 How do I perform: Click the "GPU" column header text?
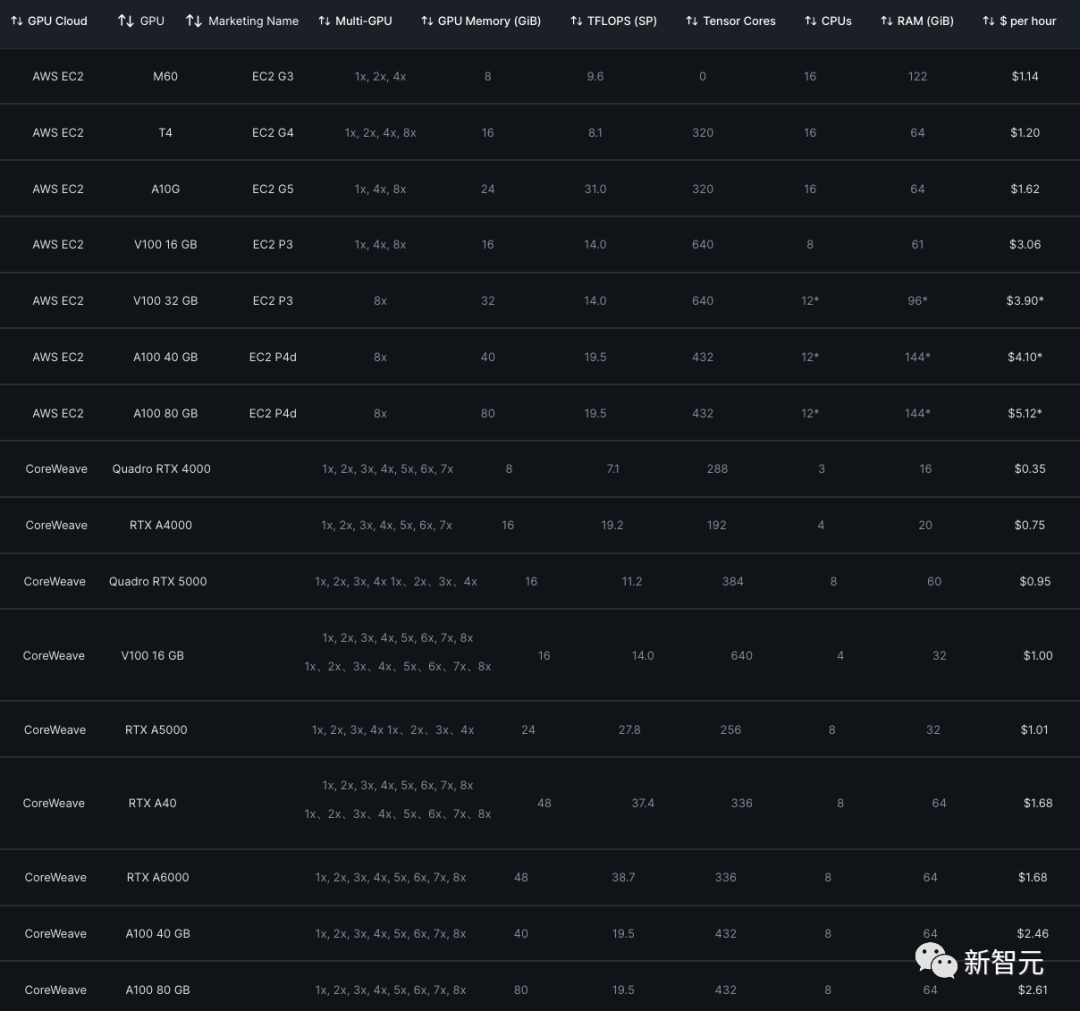pyautogui.click(x=152, y=21)
